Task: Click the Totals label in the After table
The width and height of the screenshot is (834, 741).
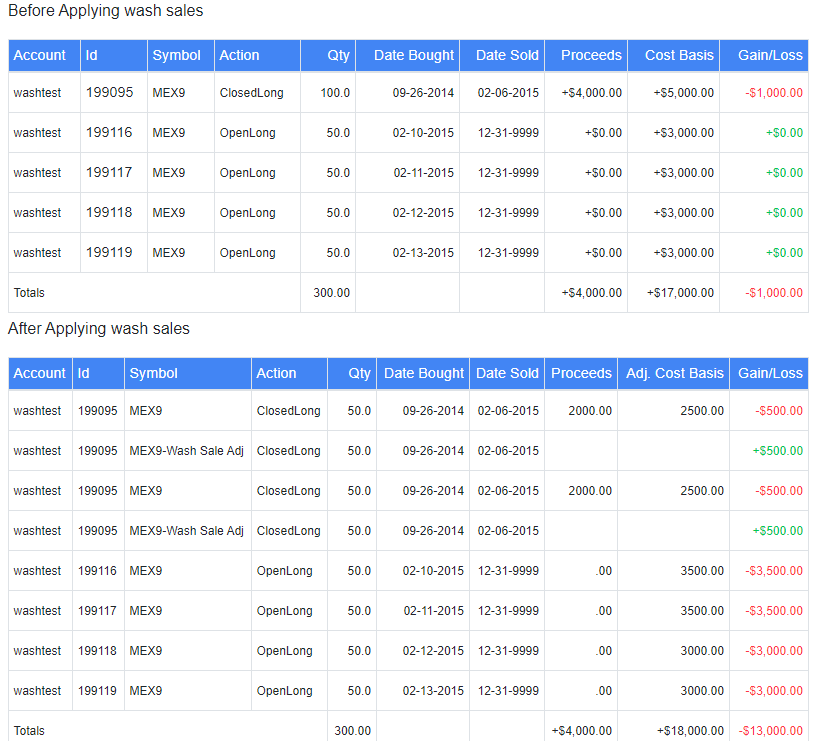Action: pos(29,731)
